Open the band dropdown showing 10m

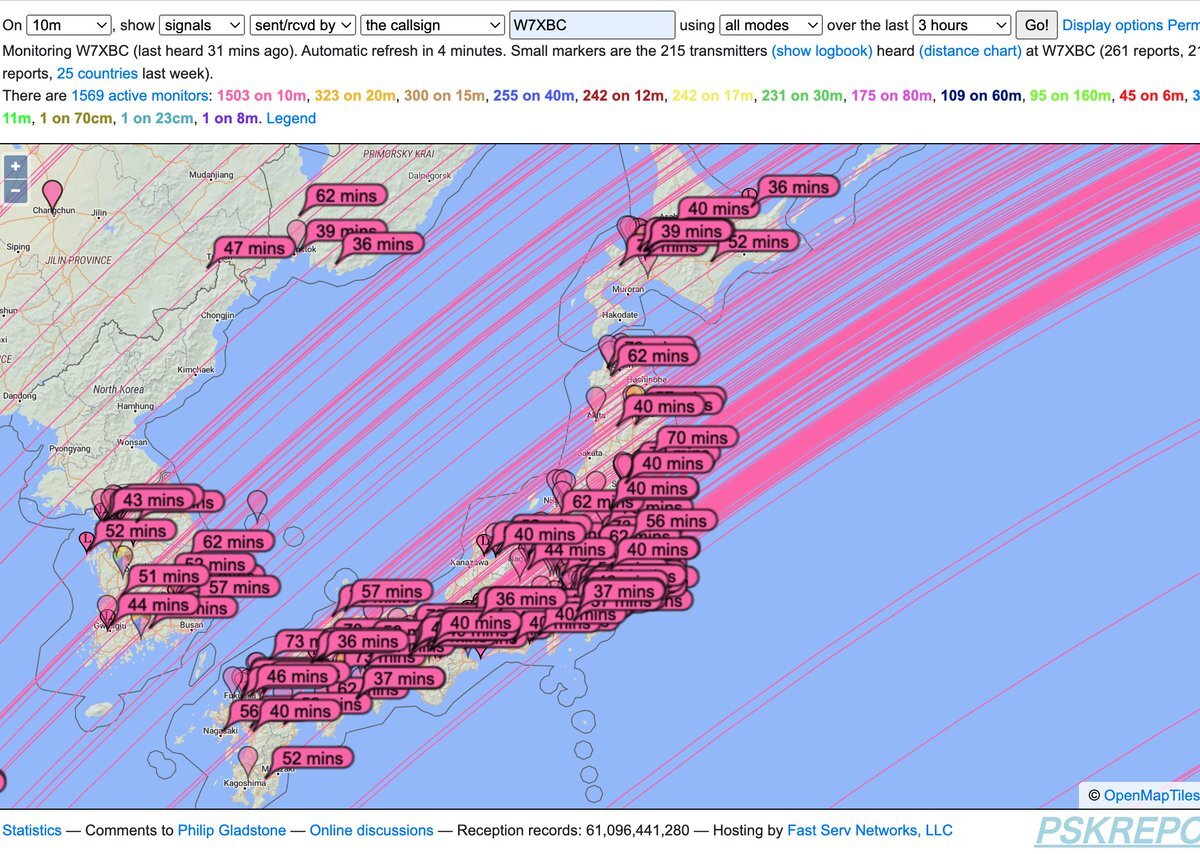point(69,25)
